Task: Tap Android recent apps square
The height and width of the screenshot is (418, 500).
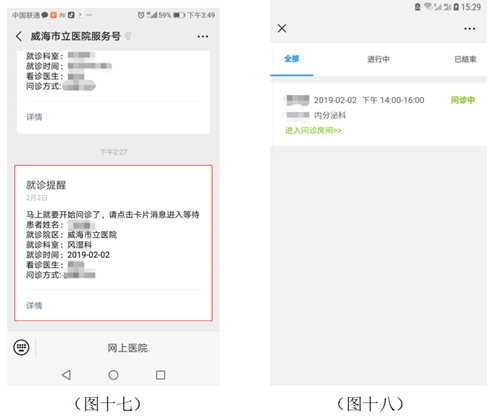Action: point(161,375)
